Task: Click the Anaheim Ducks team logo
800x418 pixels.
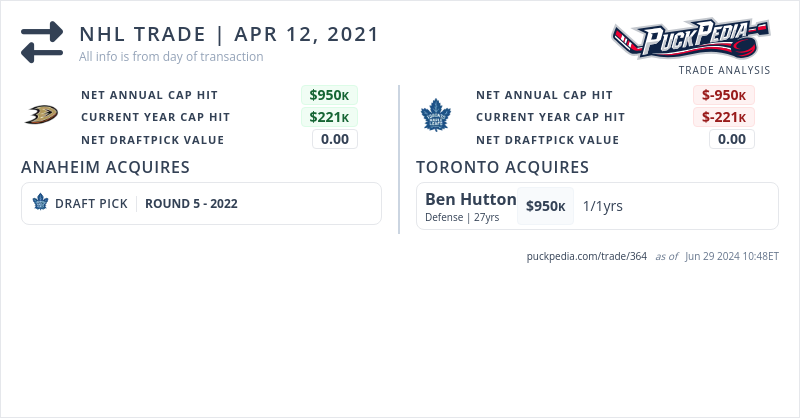Action: click(41, 116)
